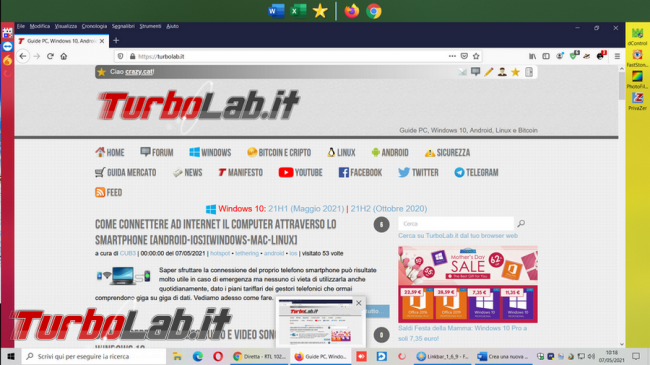Open Word from the top Linkbar
The height and width of the screenshot is (365, 650).
[276, 11]
